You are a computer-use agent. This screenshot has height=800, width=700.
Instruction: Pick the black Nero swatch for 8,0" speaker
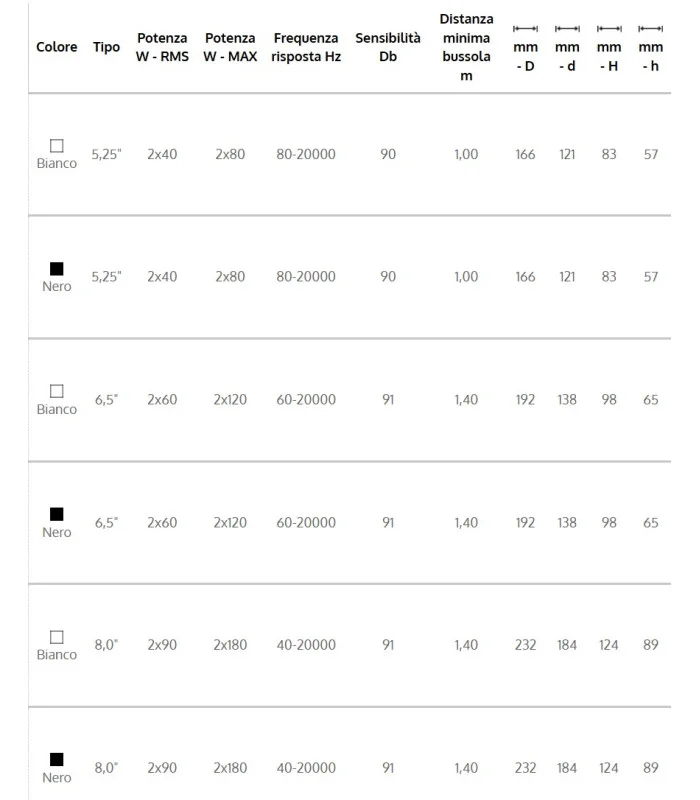pyautogui.click(x=57, y=760)
